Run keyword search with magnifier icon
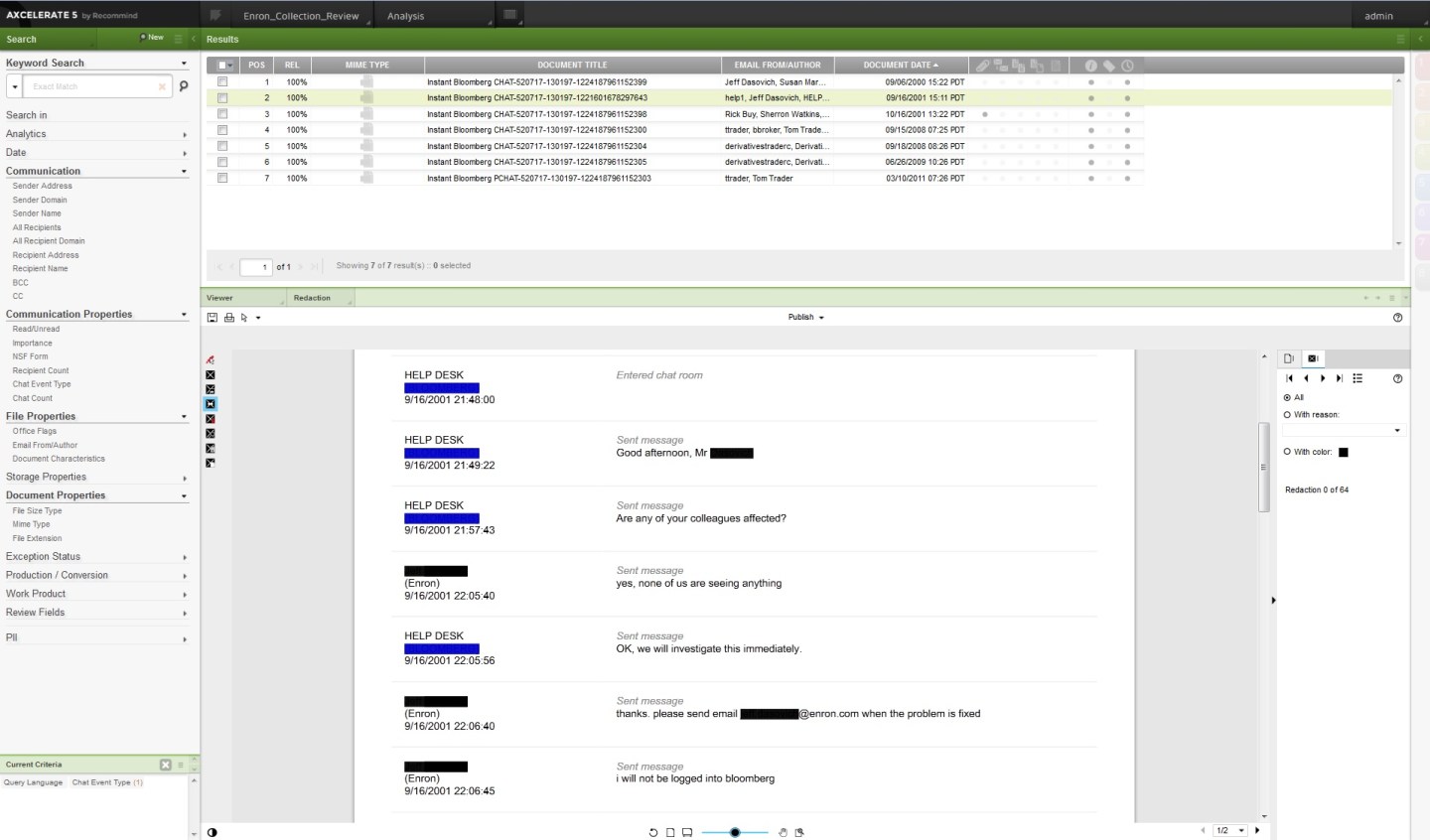 [x=183, y=86]
